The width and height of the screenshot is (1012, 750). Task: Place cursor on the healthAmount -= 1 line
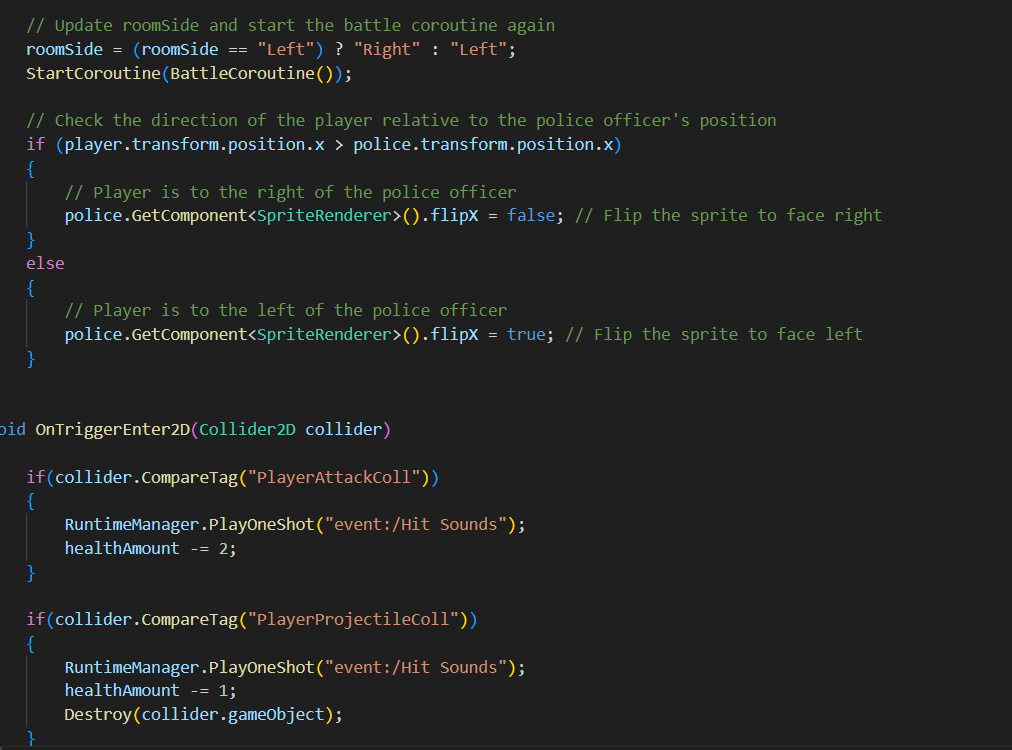coord(150,690)
